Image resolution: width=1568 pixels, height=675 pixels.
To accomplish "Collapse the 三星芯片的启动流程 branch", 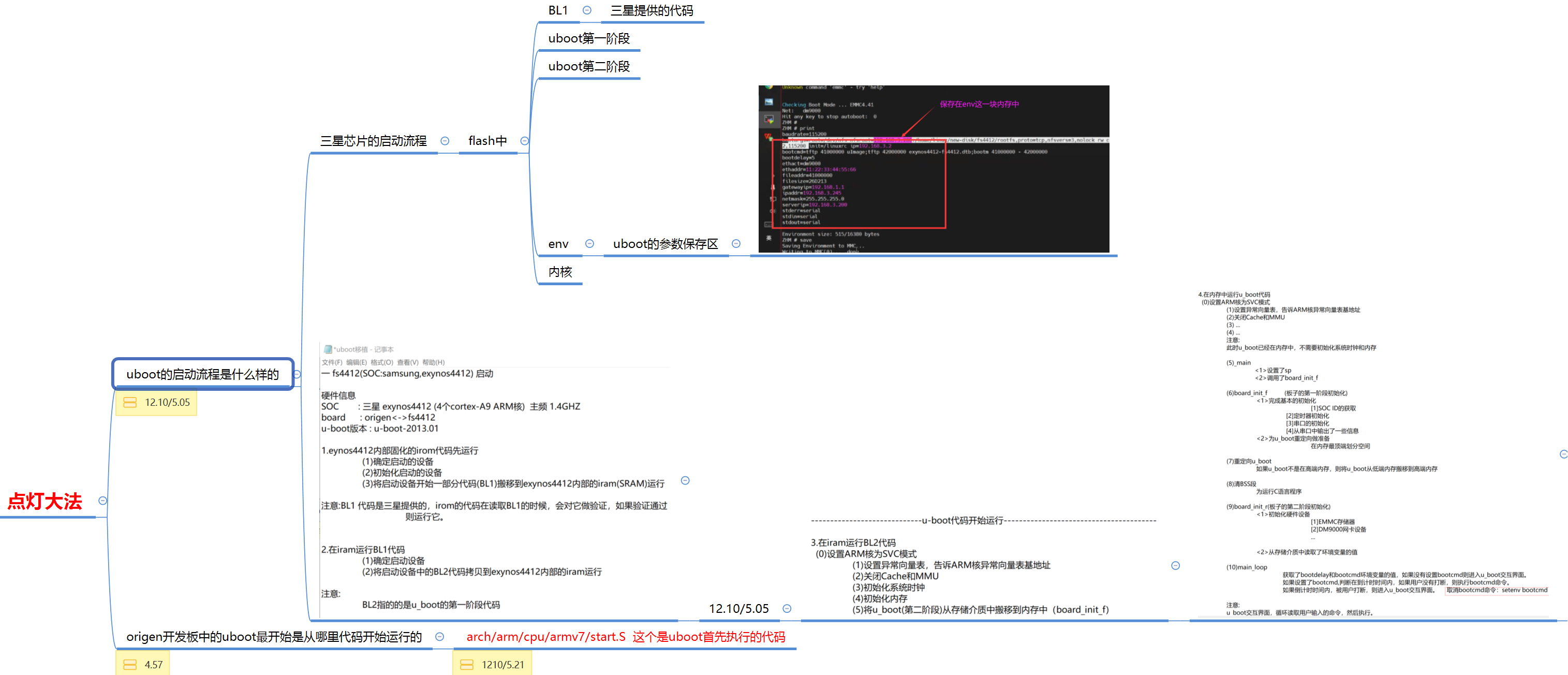I will tap(445, 141).
